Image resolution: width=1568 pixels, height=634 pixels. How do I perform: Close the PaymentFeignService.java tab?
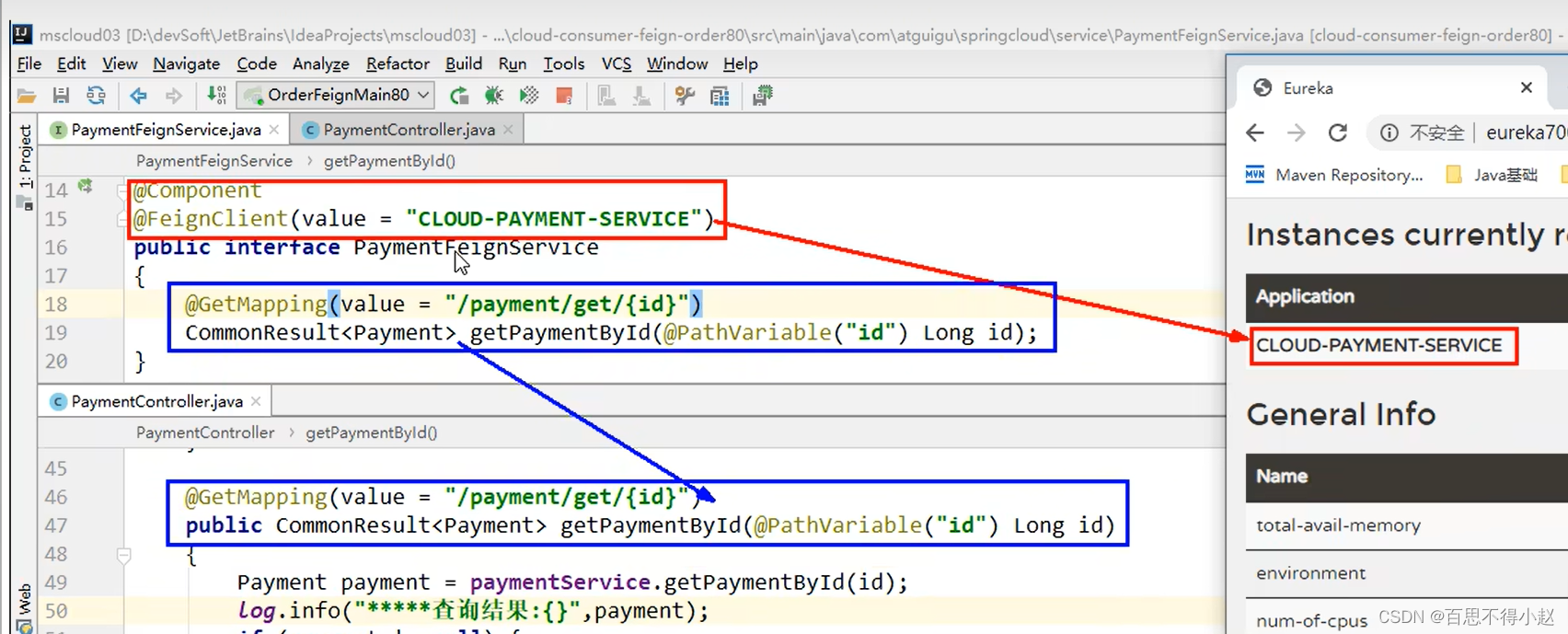click(274, 130)
